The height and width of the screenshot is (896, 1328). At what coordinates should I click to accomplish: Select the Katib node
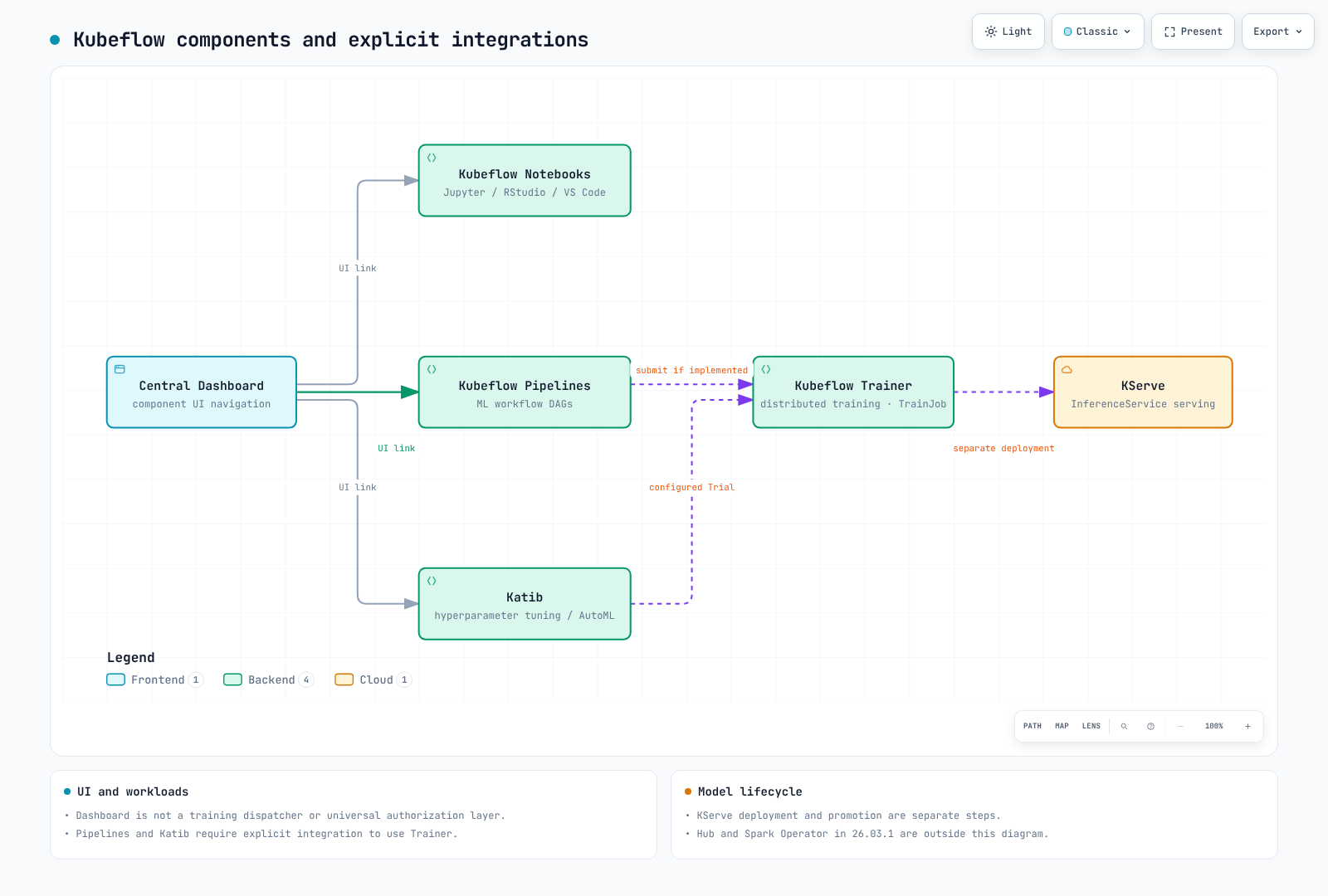525,604
